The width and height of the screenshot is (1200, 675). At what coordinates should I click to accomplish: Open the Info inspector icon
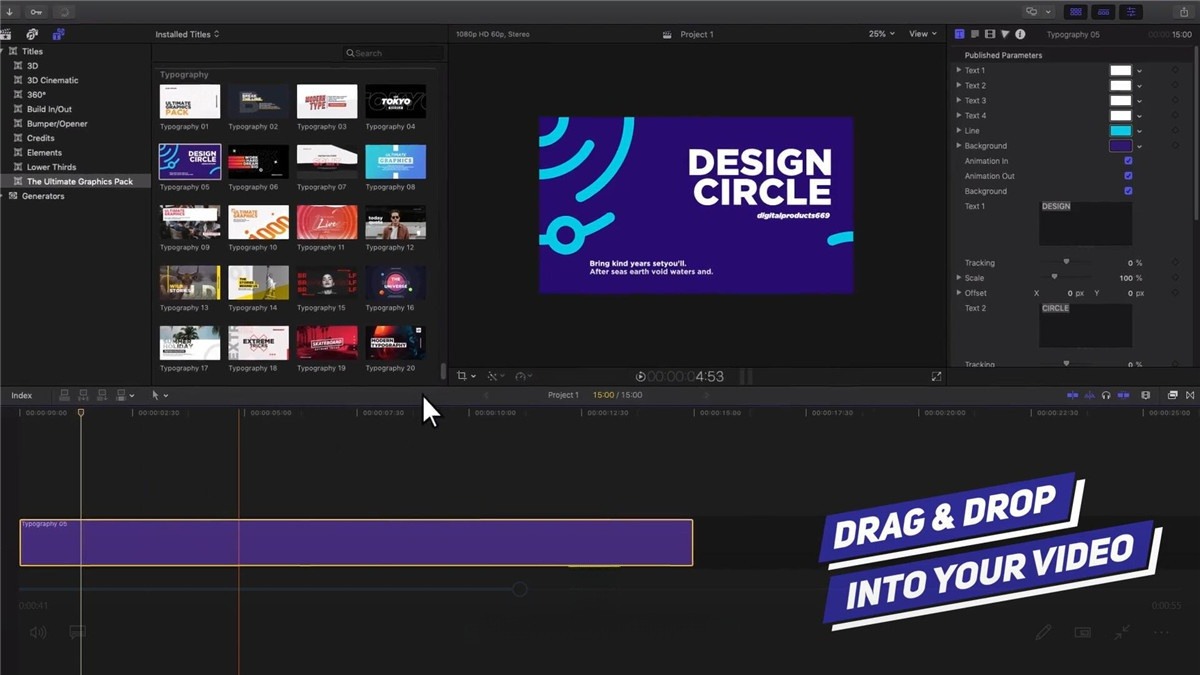click(x=1020, y=34)
